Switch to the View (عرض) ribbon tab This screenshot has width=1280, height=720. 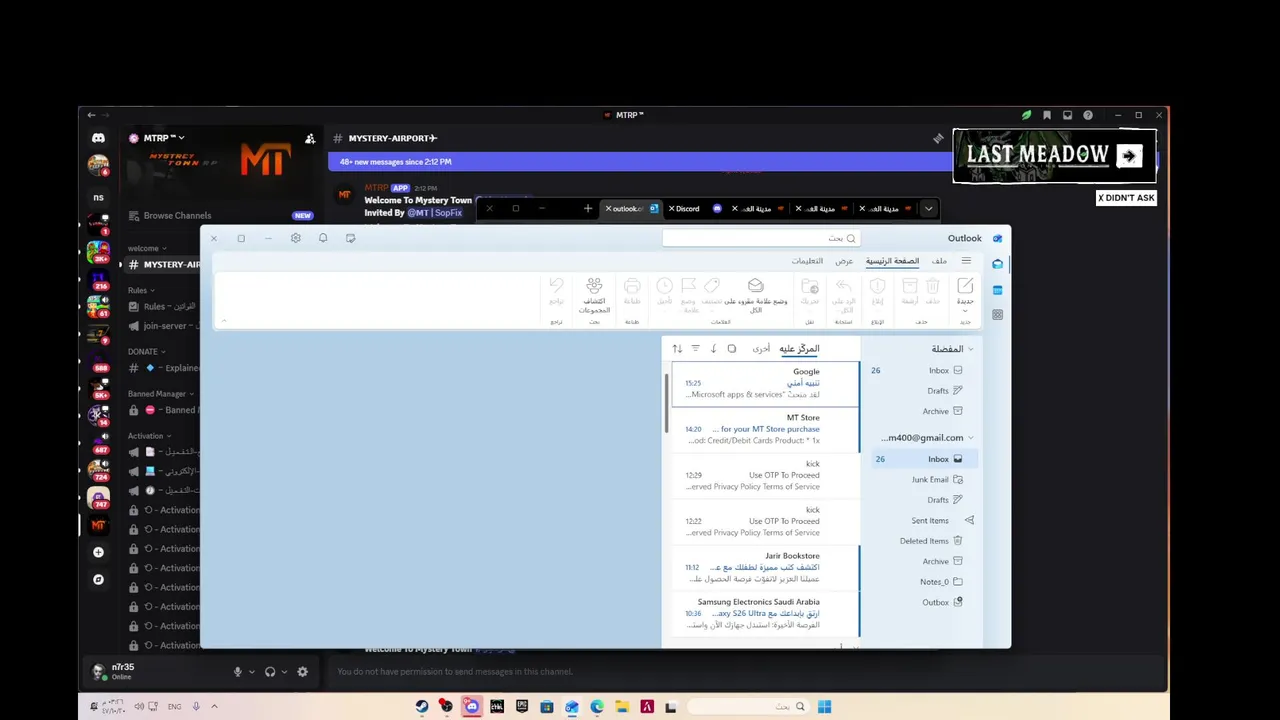point(844,261)
